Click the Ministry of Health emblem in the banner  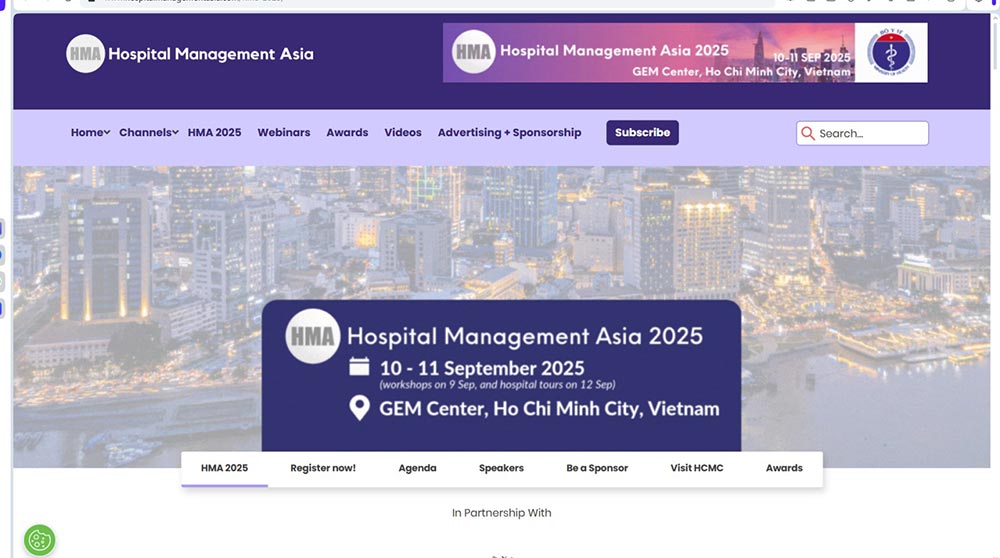(891, 52)
